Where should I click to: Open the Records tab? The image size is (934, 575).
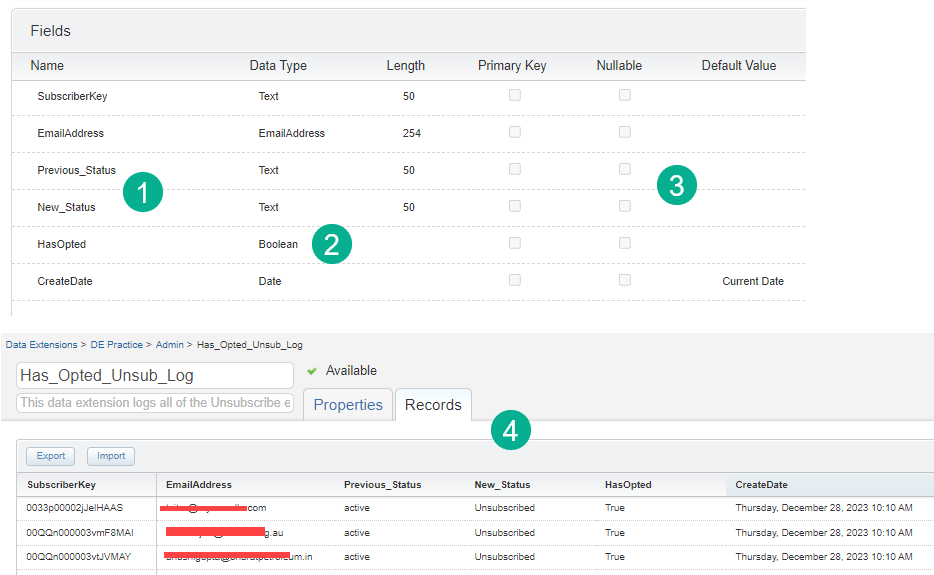click(x=433, y=405)
